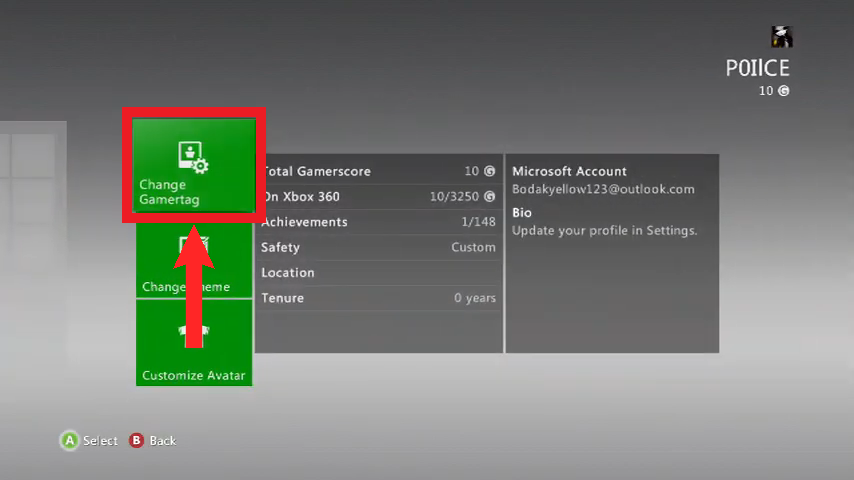
Task: Click the Custom safety value
Action: (x=473, y=247)
